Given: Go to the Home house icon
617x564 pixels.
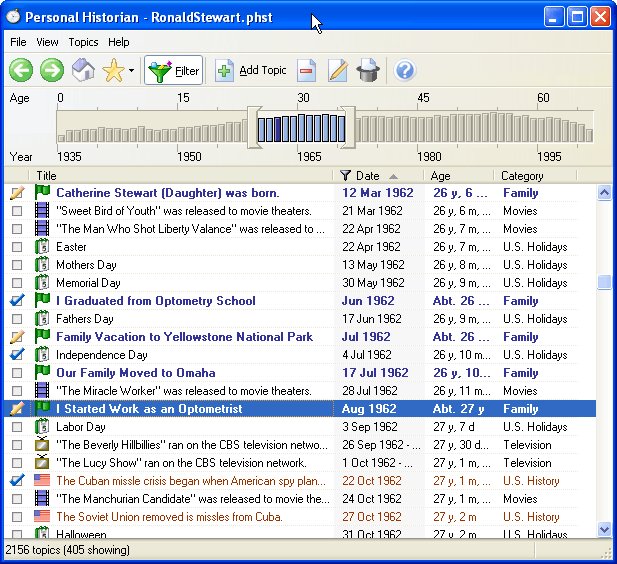Looking at the screenshot, I should point(83,71).
